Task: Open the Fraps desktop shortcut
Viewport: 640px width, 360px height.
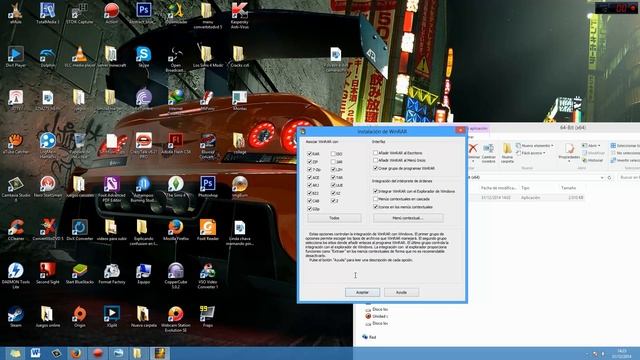Action: pyautogui.click(x=207, y=316)
